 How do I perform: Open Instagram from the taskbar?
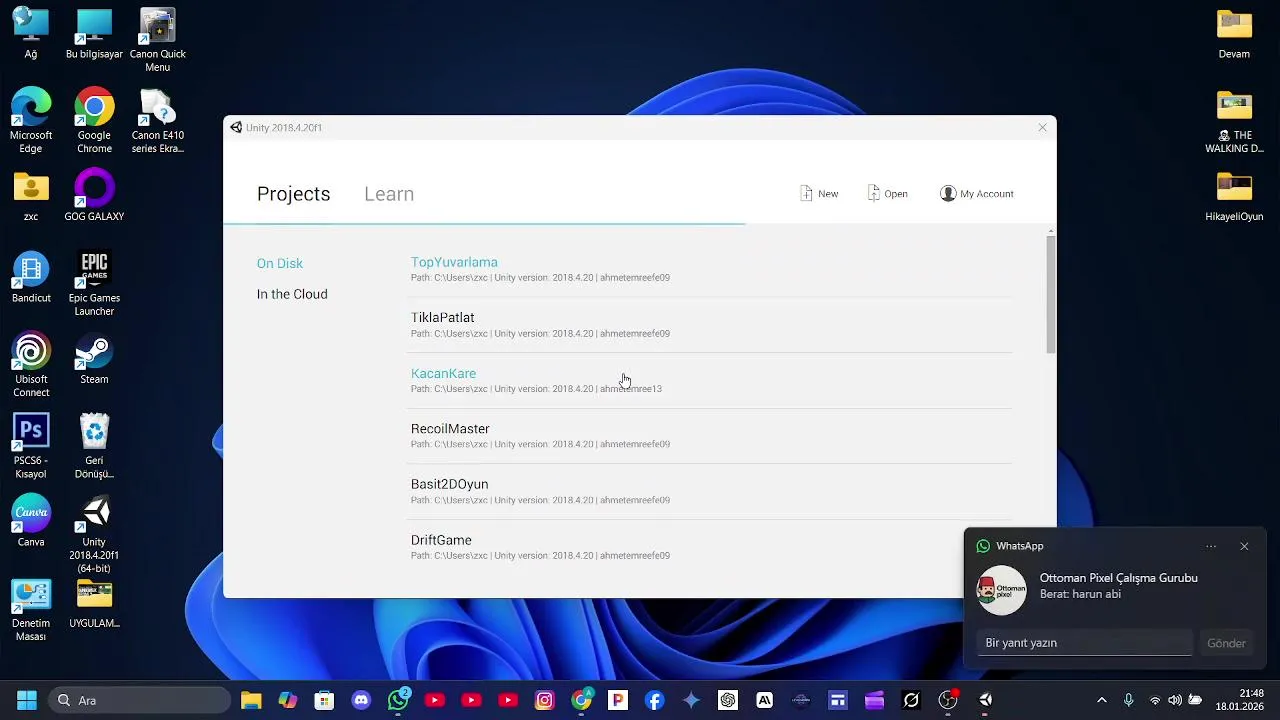click(544, 700)
